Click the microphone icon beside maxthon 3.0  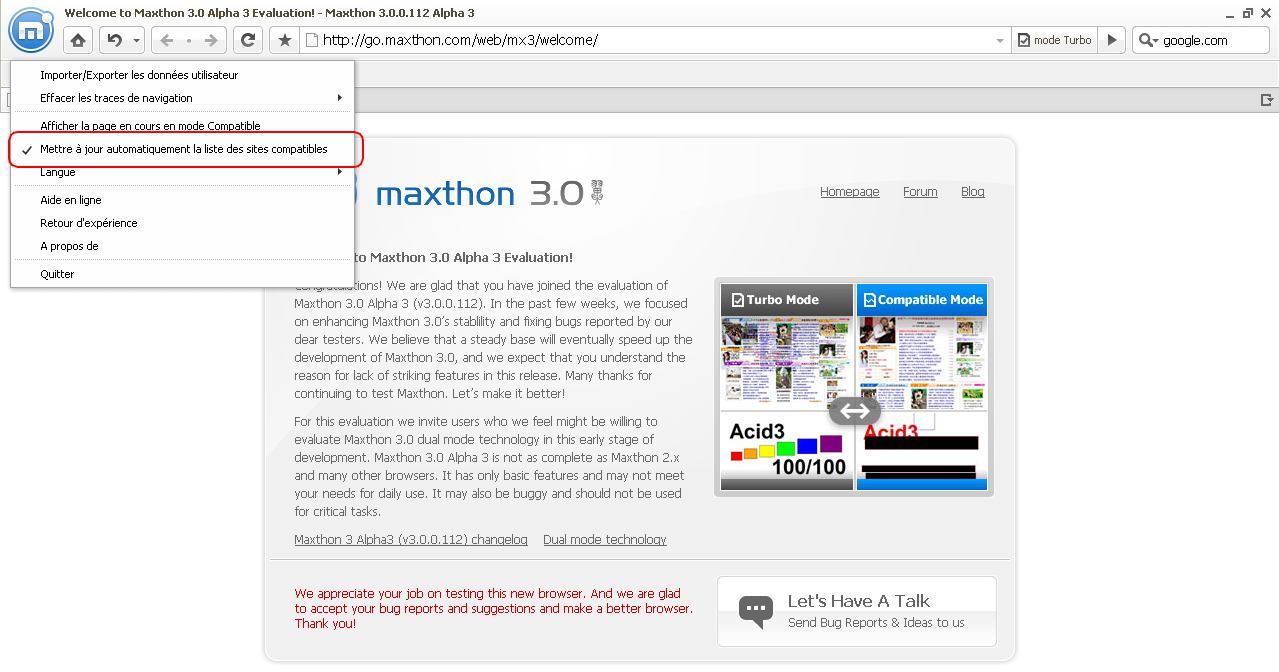coord(597,192)
